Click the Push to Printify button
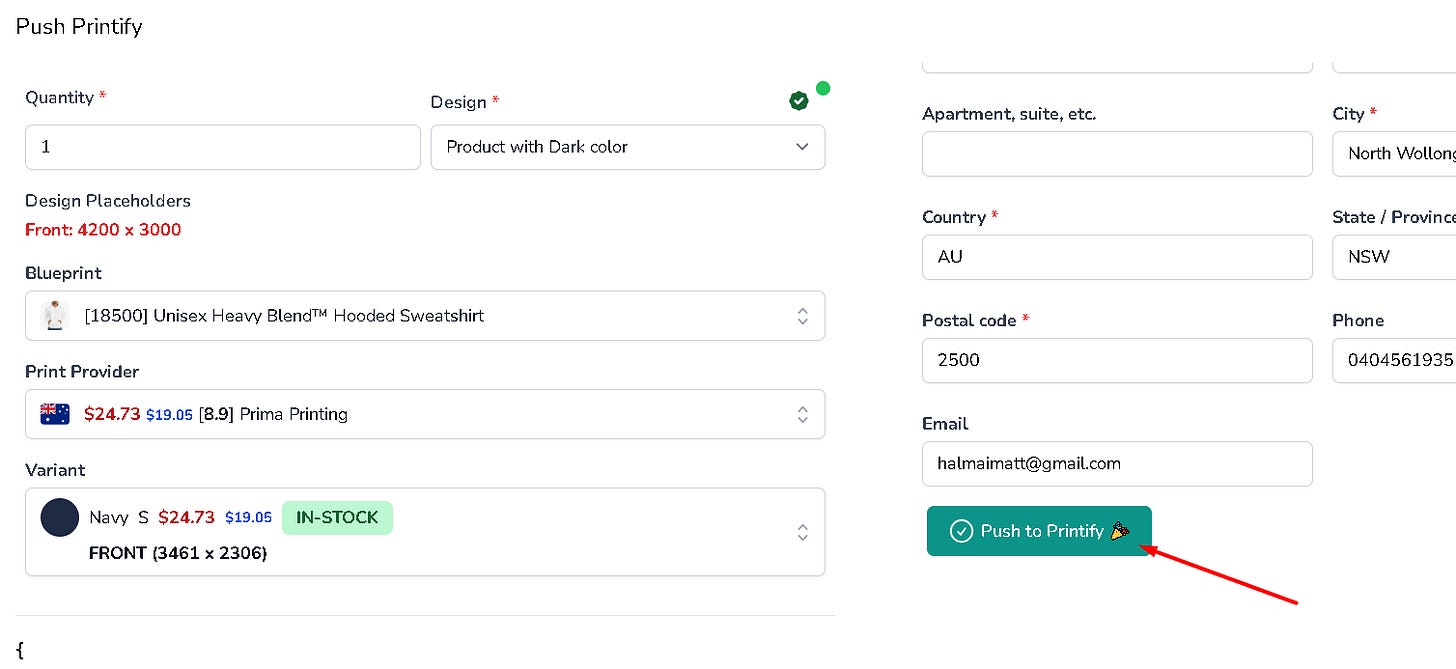Image resolution: width=1456 pixels, height=669 pixels. [x=1039, y=531]
